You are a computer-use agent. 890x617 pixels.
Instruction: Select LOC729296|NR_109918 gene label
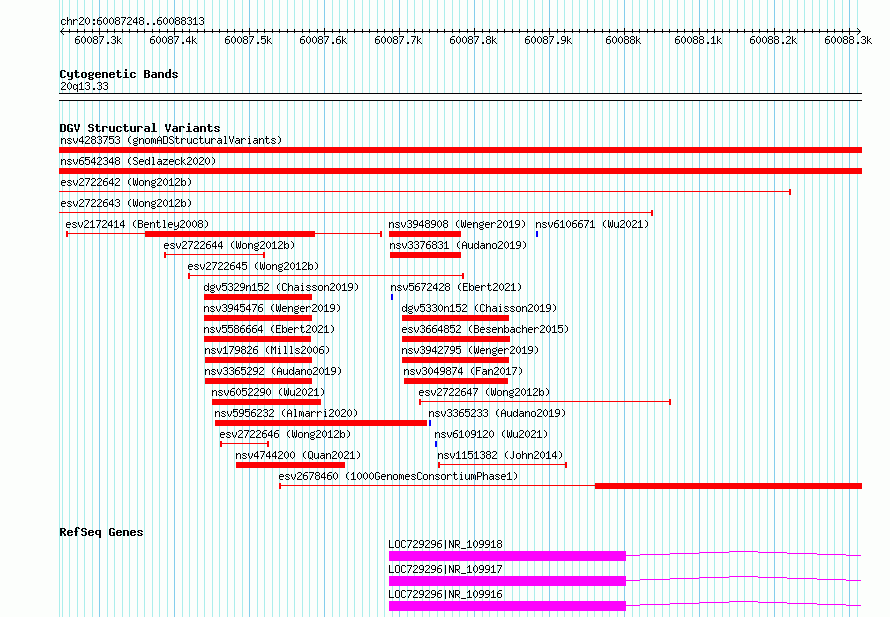(x=446, y=544)
